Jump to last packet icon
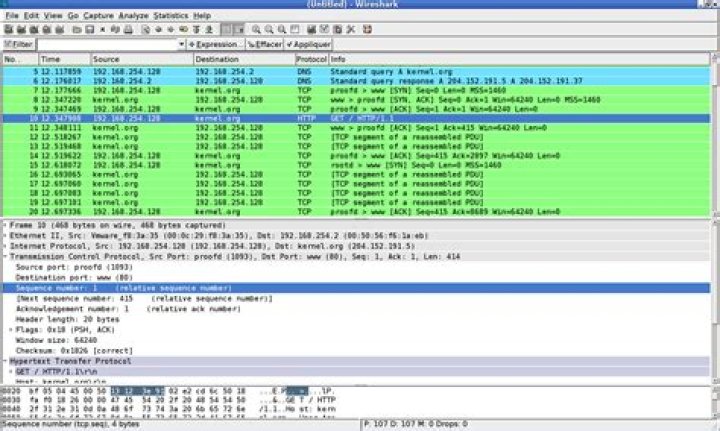The width and height of the screenshot is (720, 431). 209,29
